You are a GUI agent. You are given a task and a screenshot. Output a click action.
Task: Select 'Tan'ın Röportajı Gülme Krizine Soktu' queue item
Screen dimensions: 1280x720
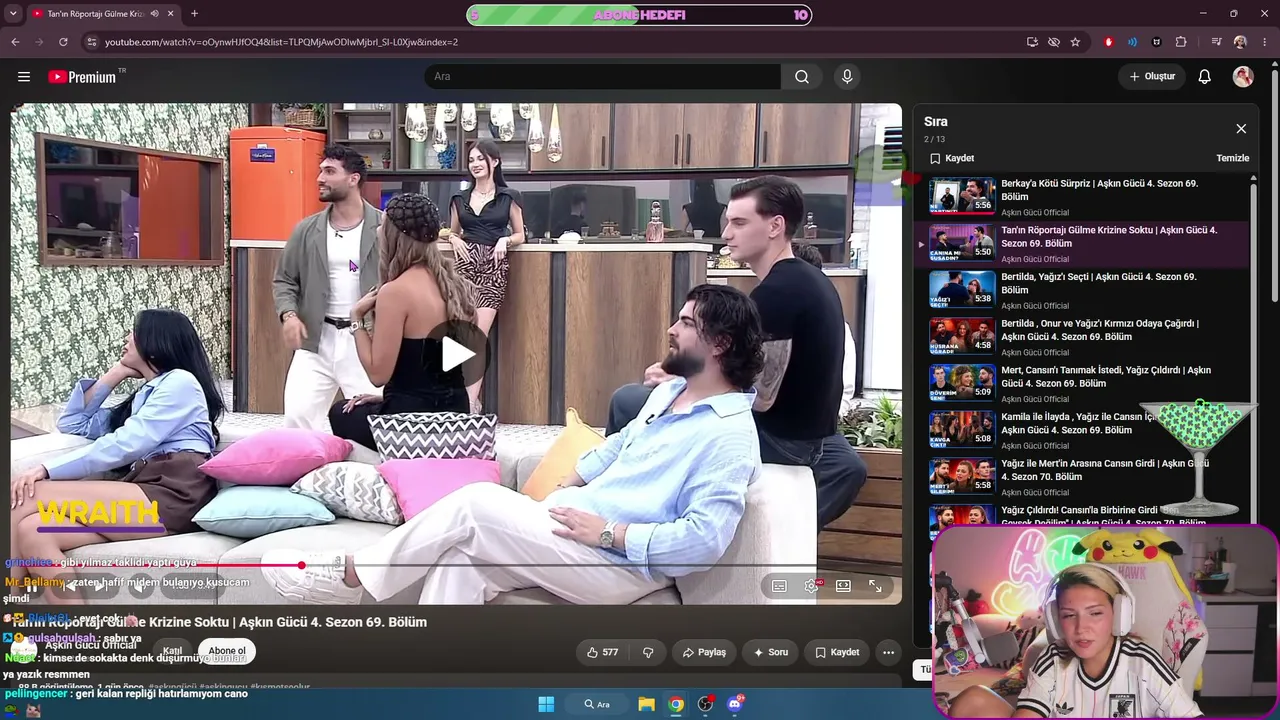point(1083,244)
